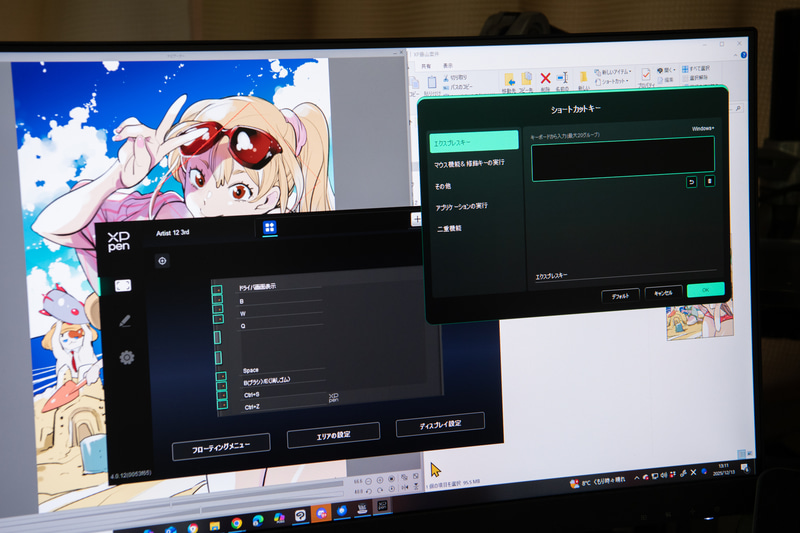Click the XP-Pen icon on taskbar

click(382, 505)
